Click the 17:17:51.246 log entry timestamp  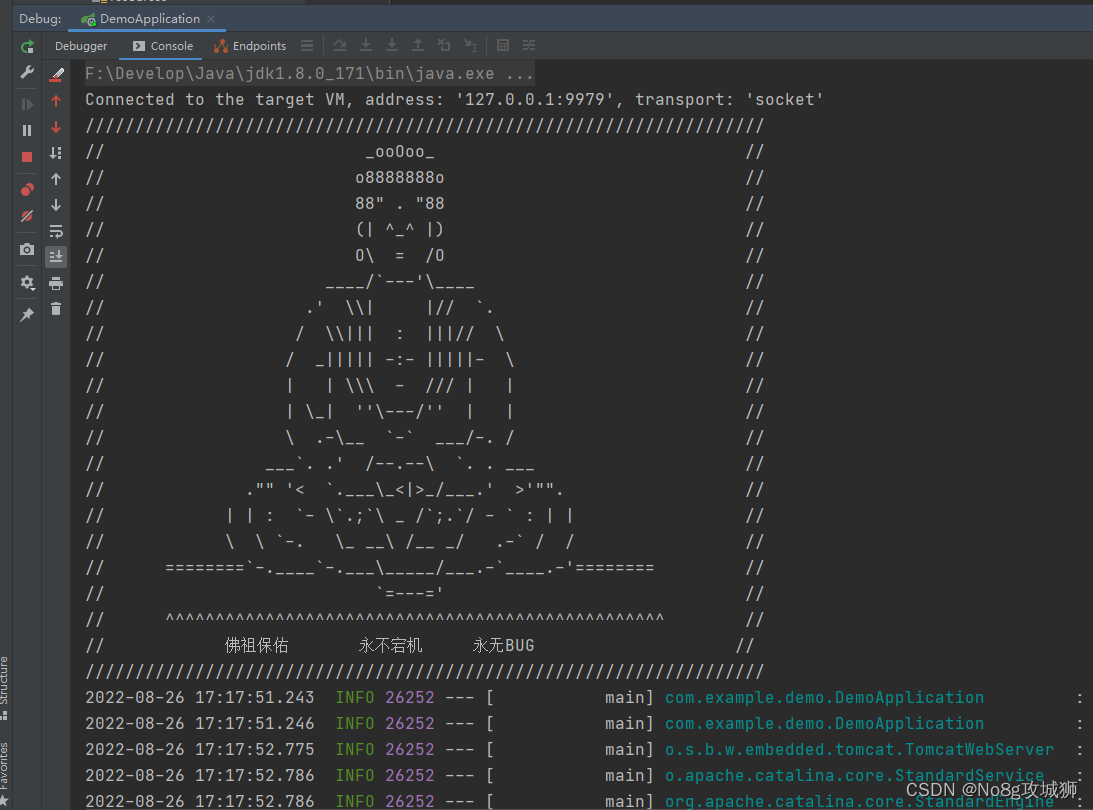pyautogui.click(x=199, y=724)
